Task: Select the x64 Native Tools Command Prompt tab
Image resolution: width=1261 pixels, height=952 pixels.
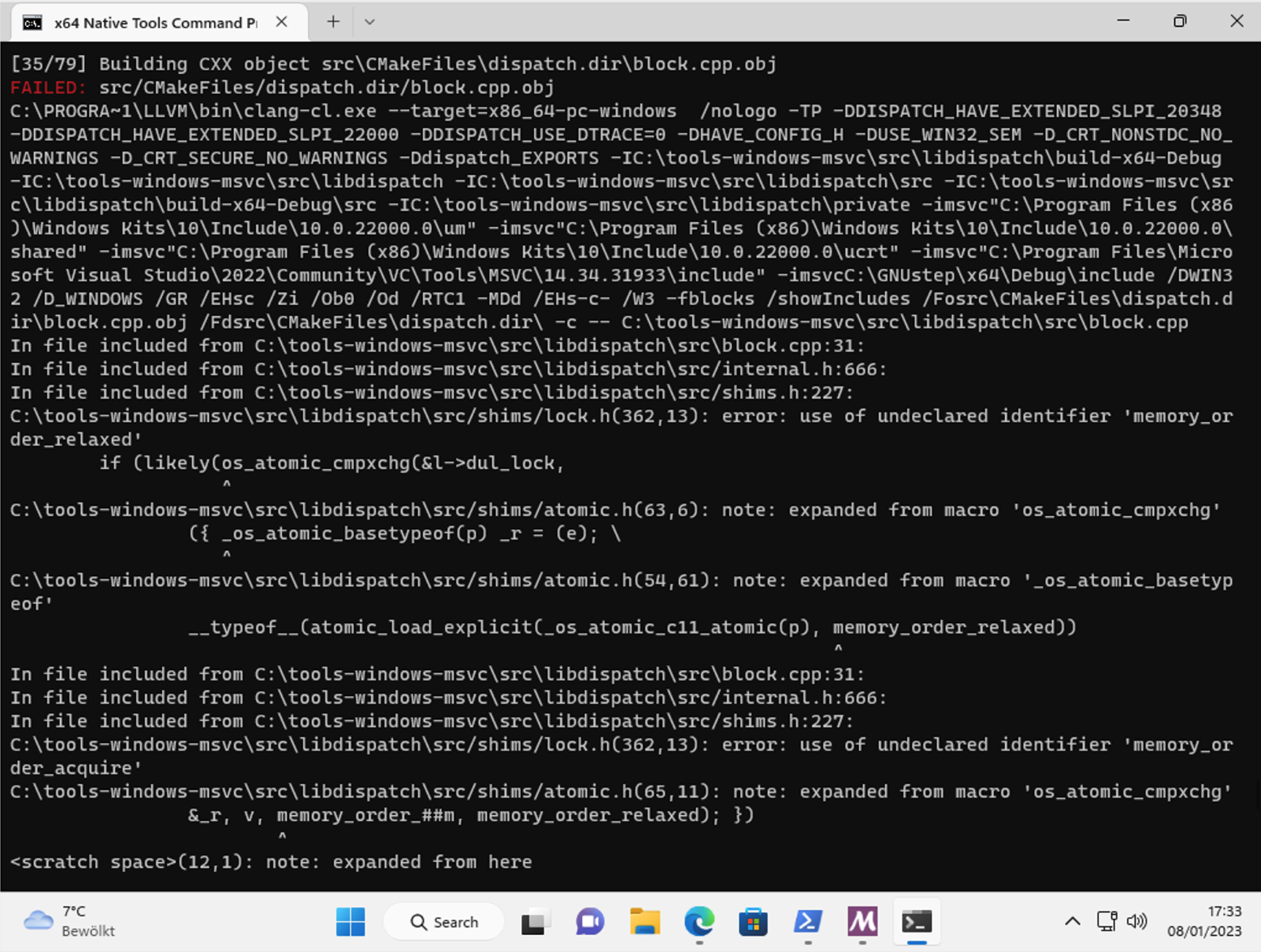Action: click(x=159, y=22)
